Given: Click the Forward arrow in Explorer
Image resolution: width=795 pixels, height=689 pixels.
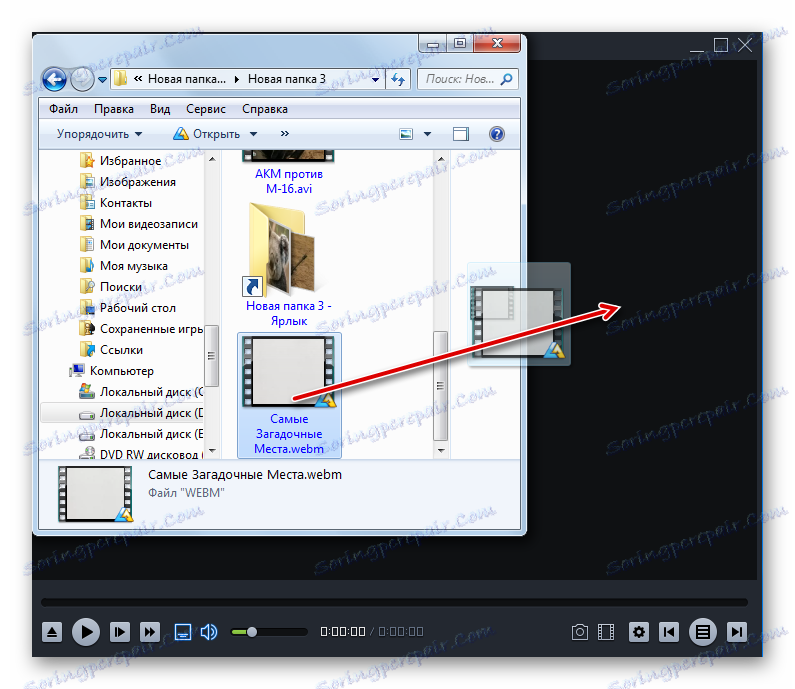Looking at the screenshot, I should 82,79.
